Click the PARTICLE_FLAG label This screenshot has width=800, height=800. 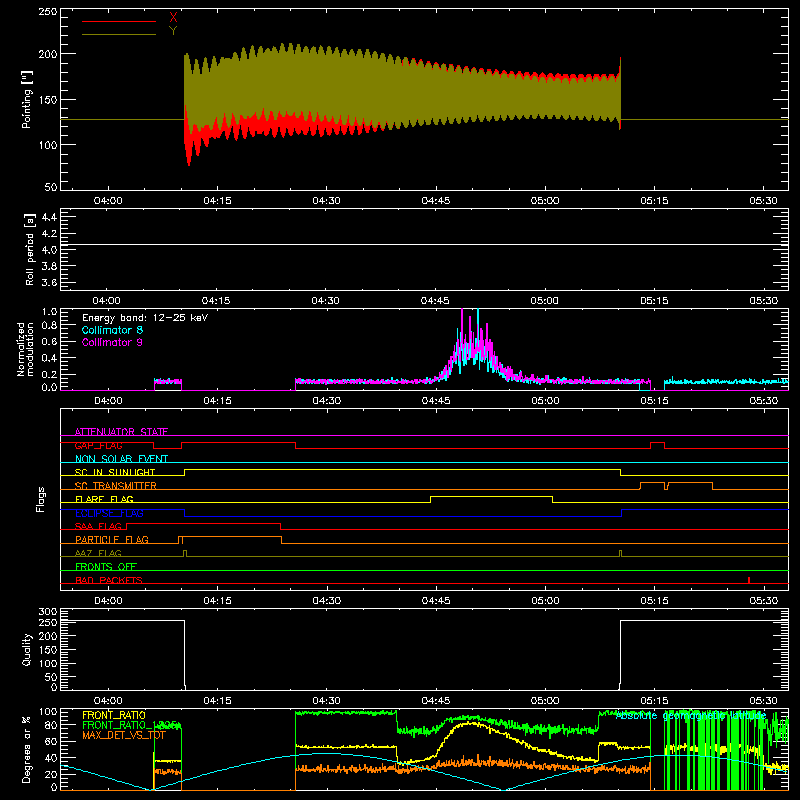click(x=112, y=539)
